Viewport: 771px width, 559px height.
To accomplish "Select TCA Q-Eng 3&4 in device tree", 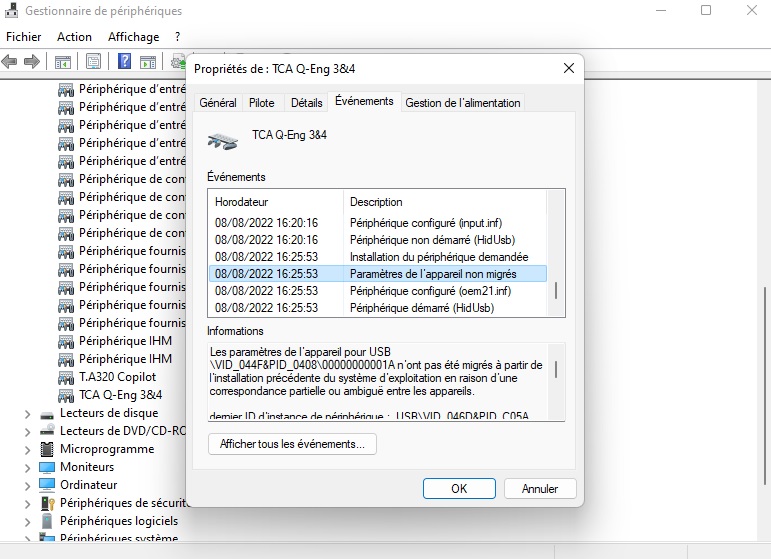I will pyautogui.click(x=120, y=395).
